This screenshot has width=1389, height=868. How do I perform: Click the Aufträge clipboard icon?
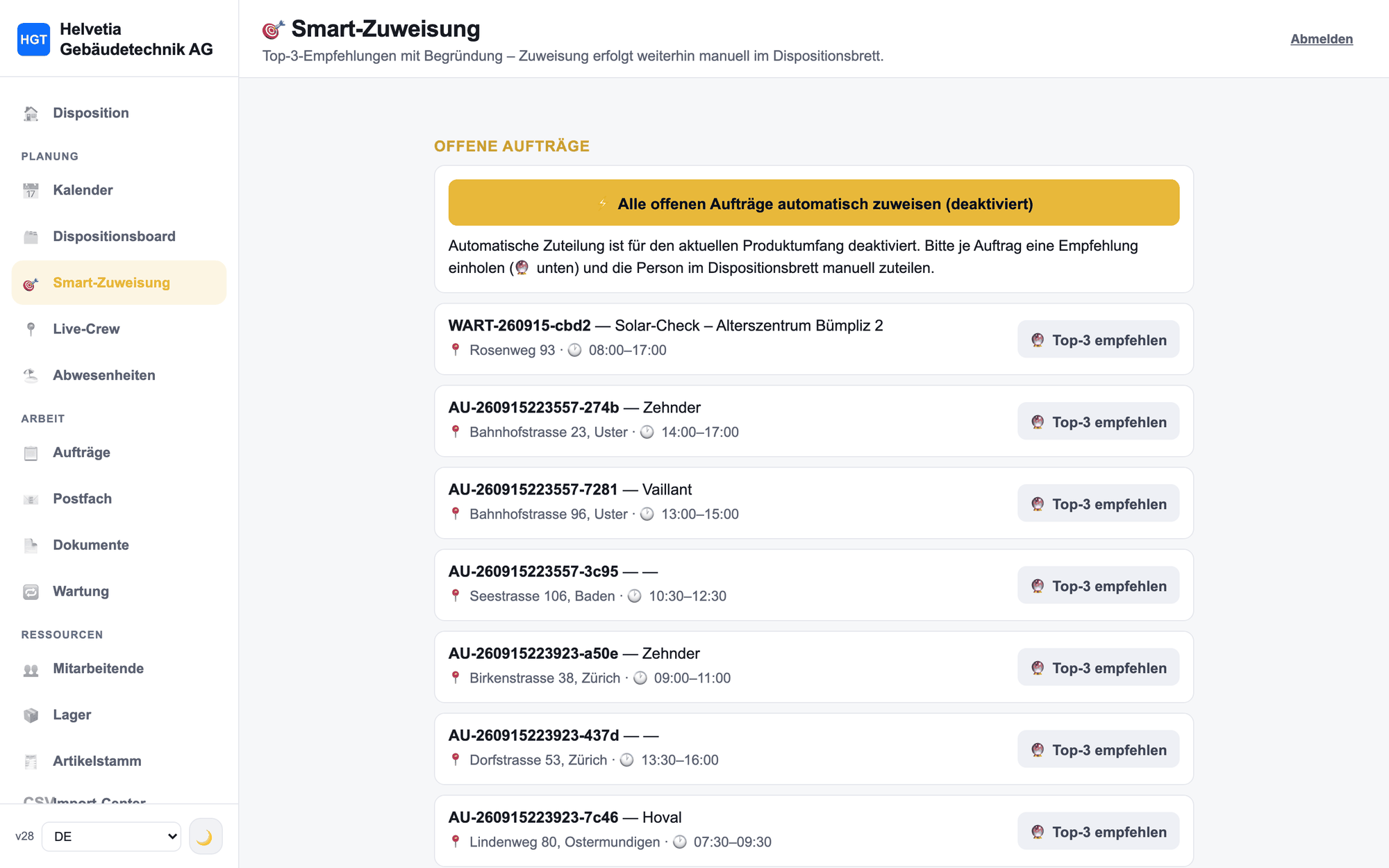pyautogui.click(x=31, y=453)
